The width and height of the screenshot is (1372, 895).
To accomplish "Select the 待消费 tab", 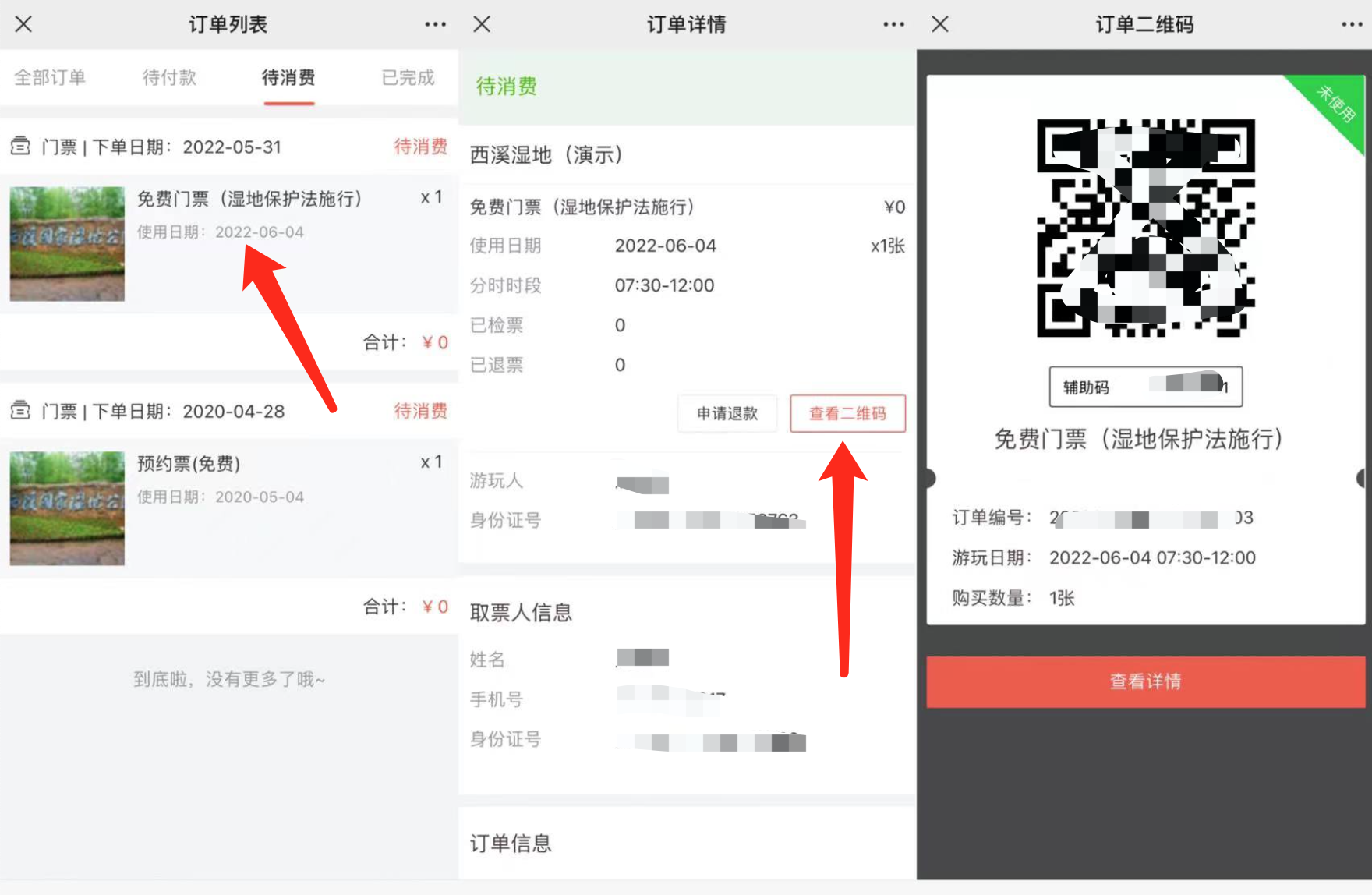I will (x=288, y=77).
